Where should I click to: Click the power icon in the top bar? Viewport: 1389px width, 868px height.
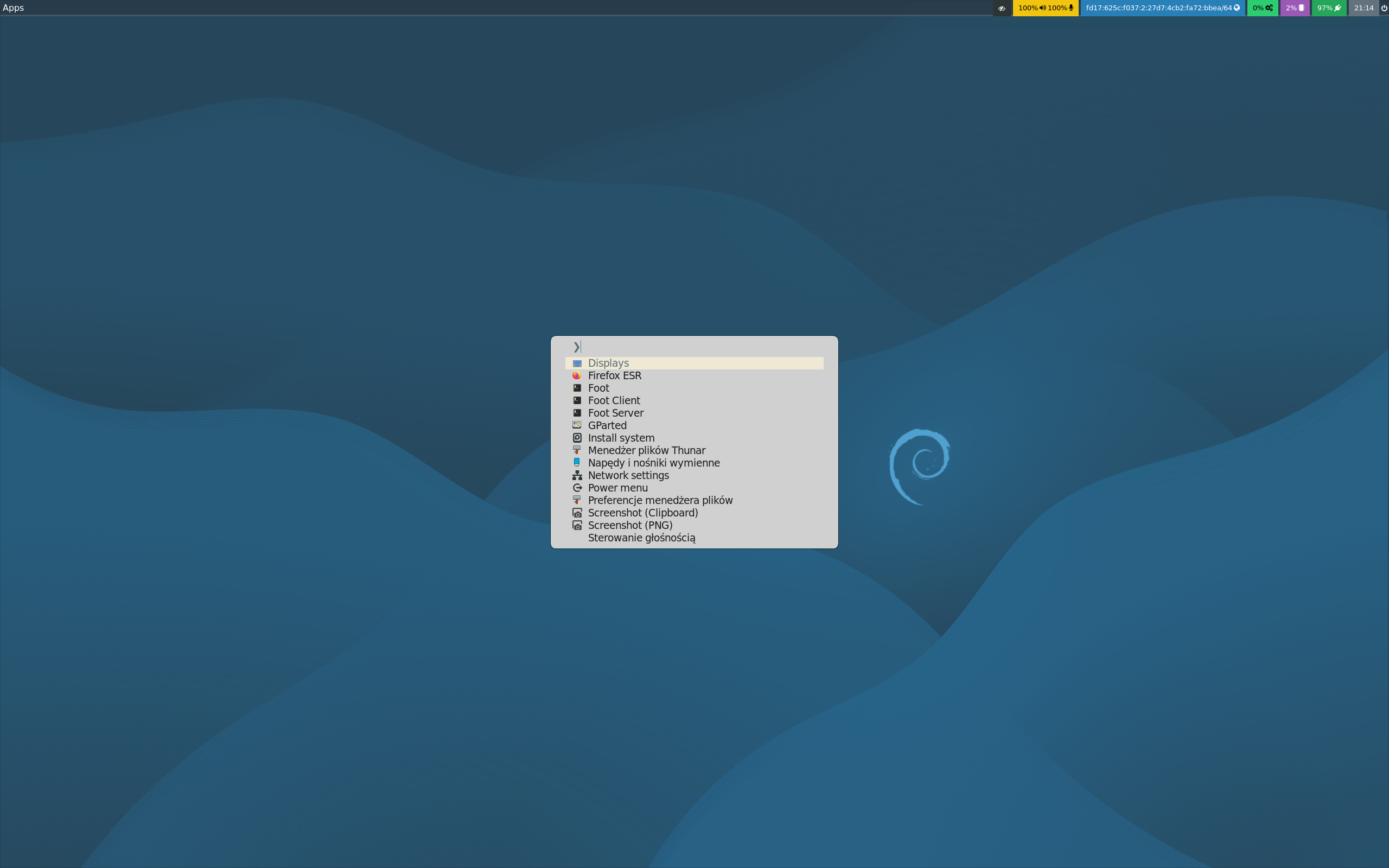tap(1384, 8)
